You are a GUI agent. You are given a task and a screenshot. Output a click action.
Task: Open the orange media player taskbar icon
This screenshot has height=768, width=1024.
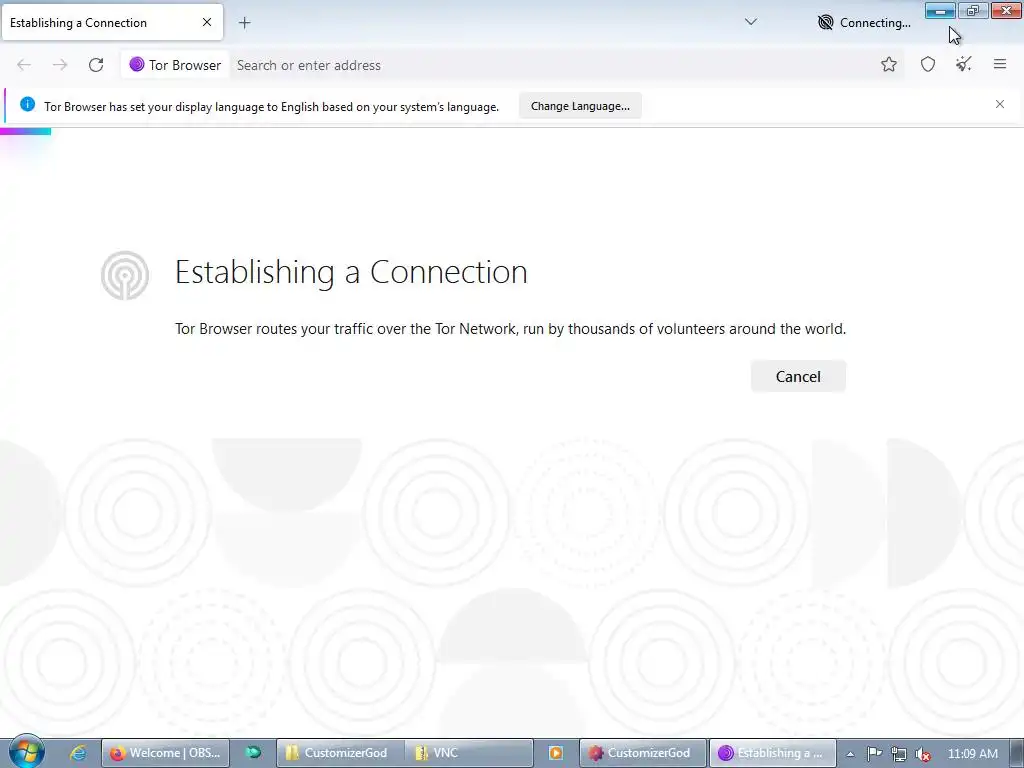(556, 753)
